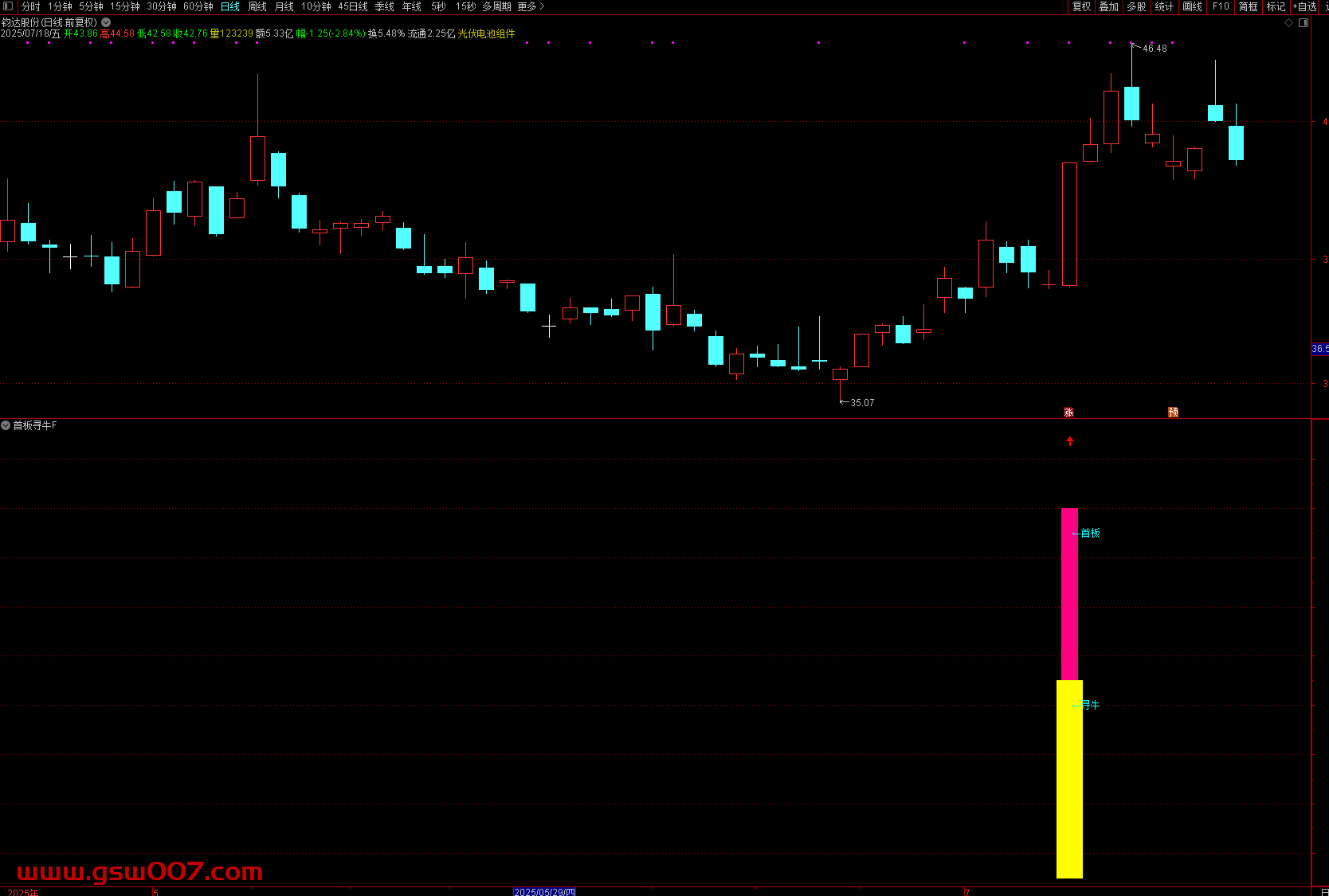Click the 额5.33亿 amount value

[275, 33]
